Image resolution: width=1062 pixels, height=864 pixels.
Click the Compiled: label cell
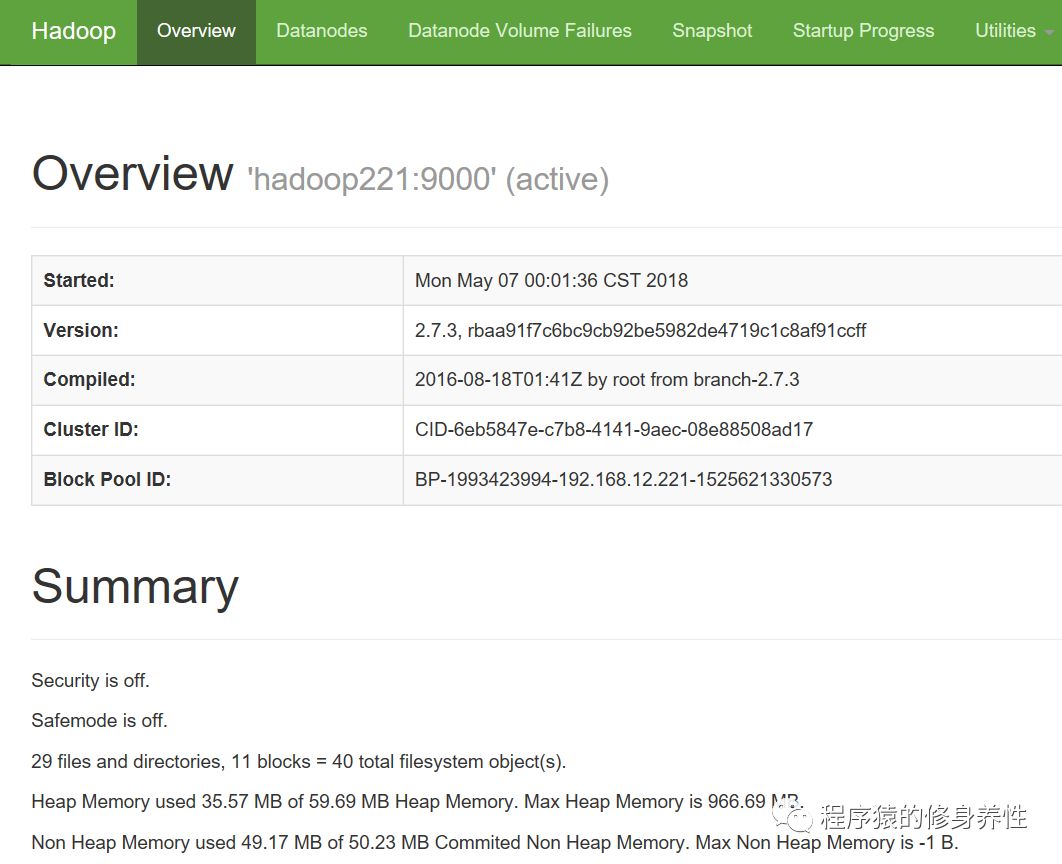217,380
